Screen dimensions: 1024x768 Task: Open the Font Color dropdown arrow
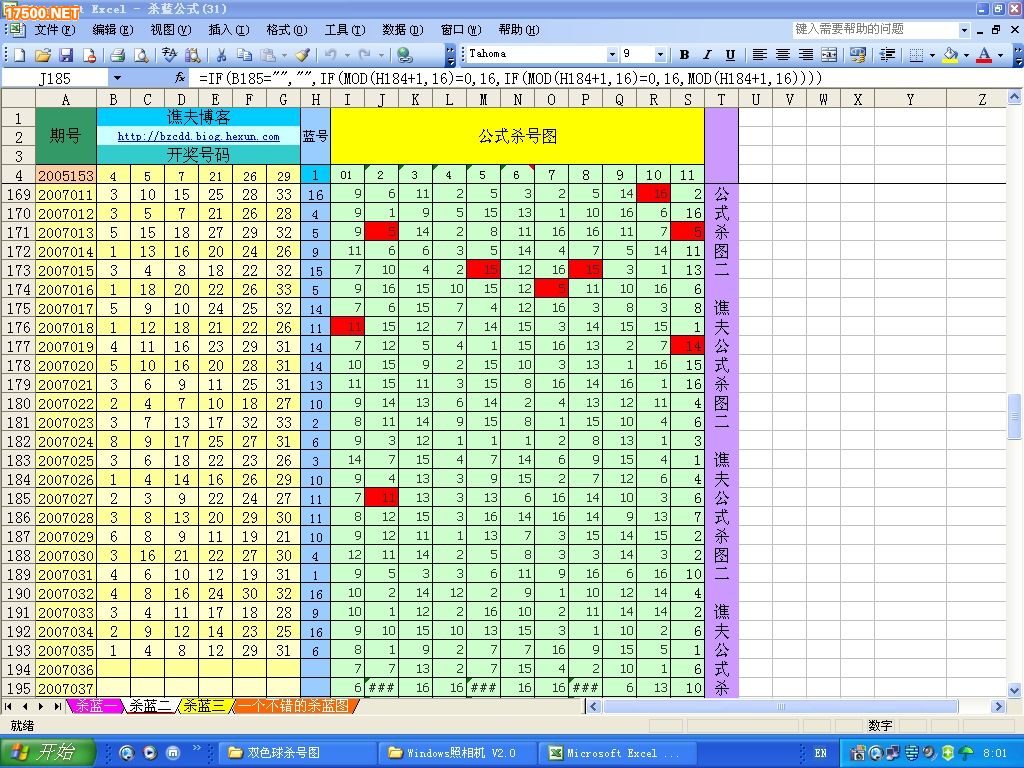(x=1000, y=55)
